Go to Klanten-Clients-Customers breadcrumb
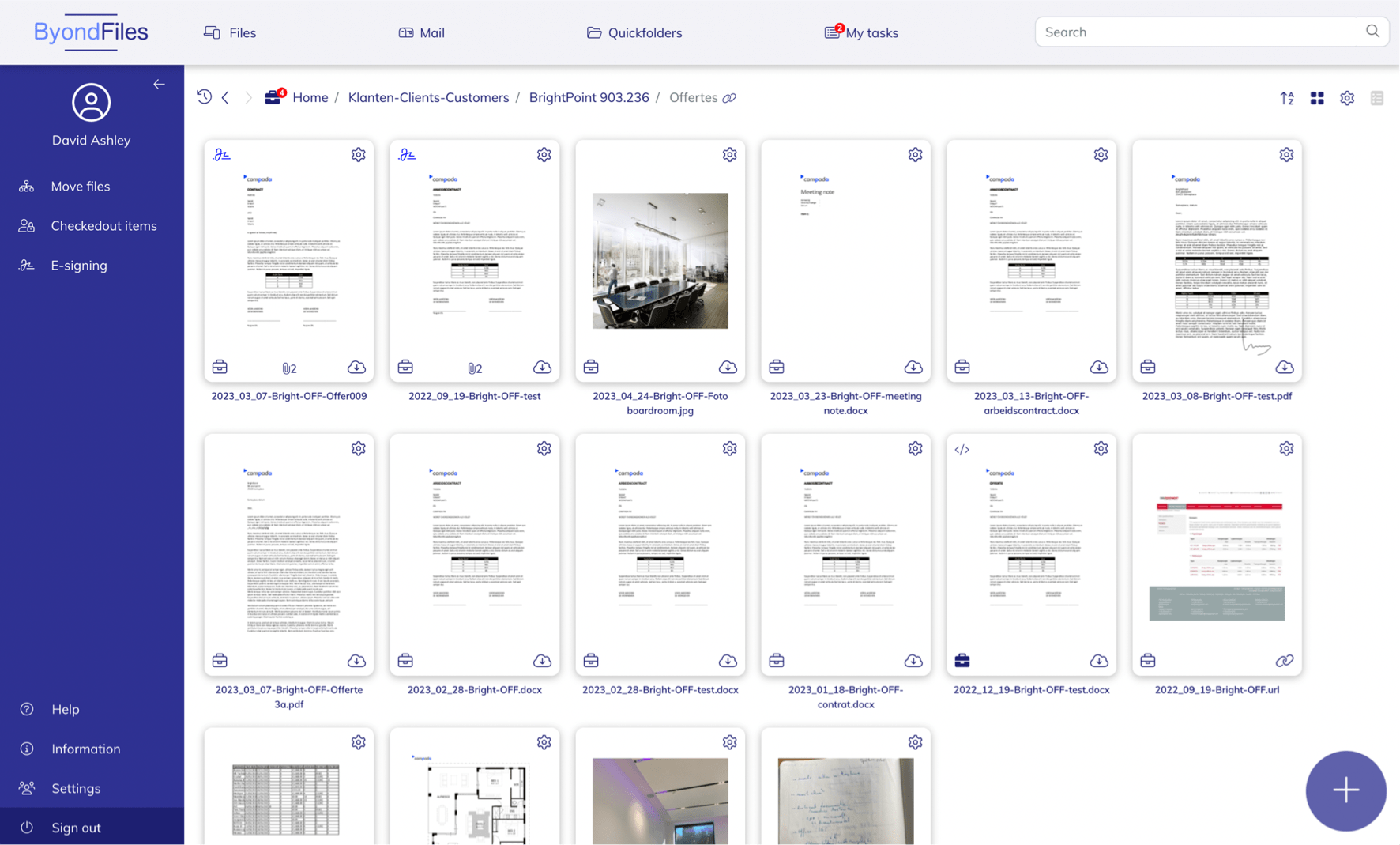 428,97
